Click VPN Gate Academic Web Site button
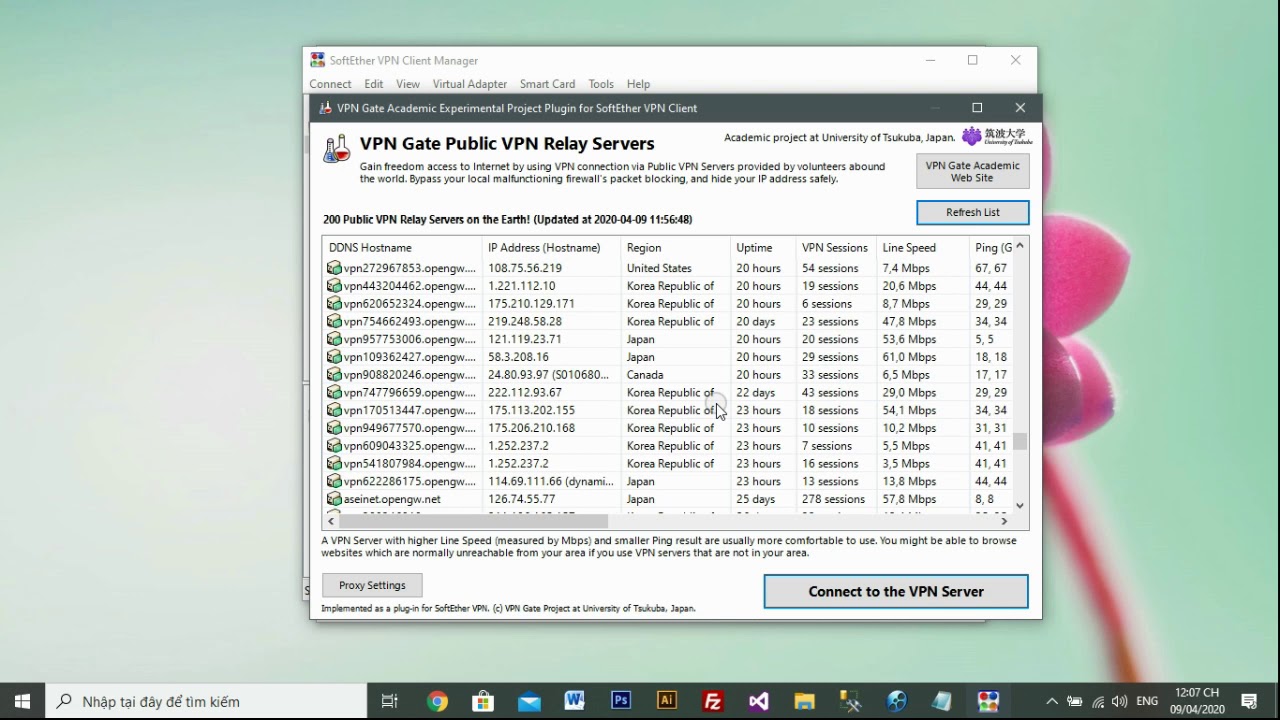This screenshot has width=1280, height=720. pyautogui.click(x=973, y=171)
